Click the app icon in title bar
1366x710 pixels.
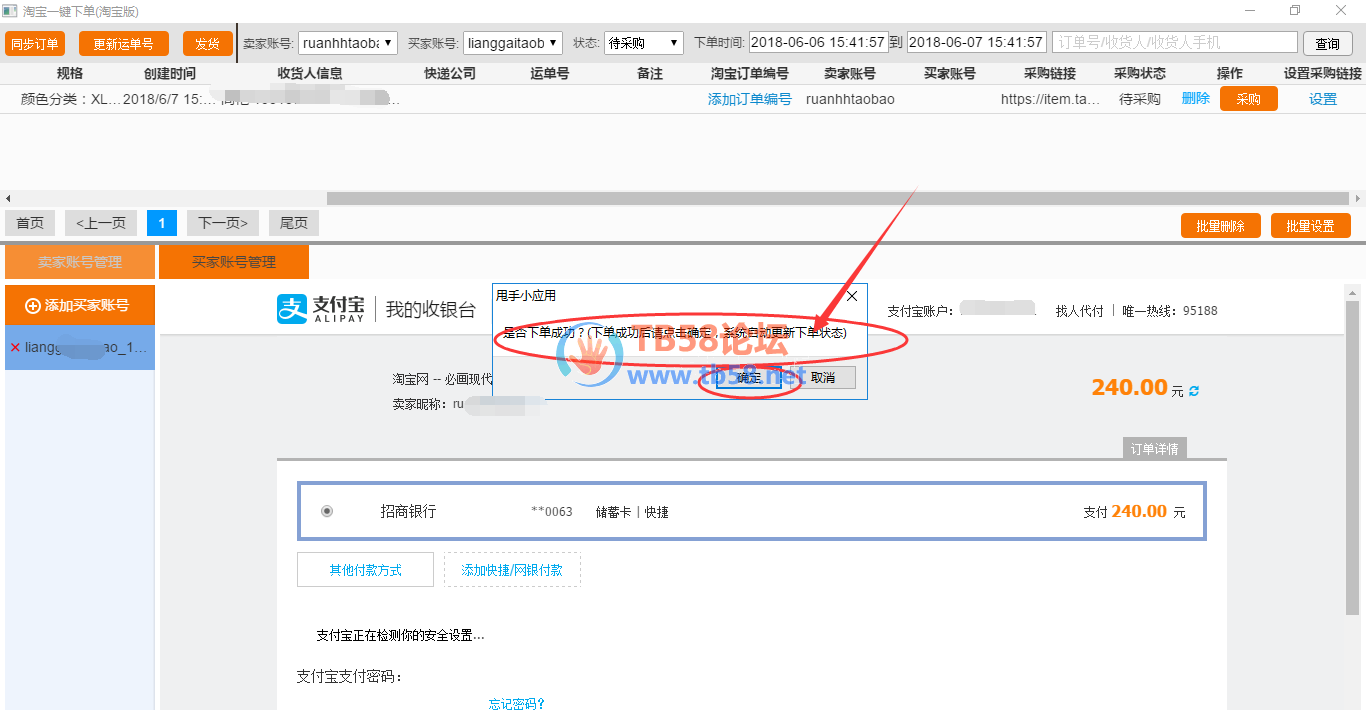tap(10, 11)
